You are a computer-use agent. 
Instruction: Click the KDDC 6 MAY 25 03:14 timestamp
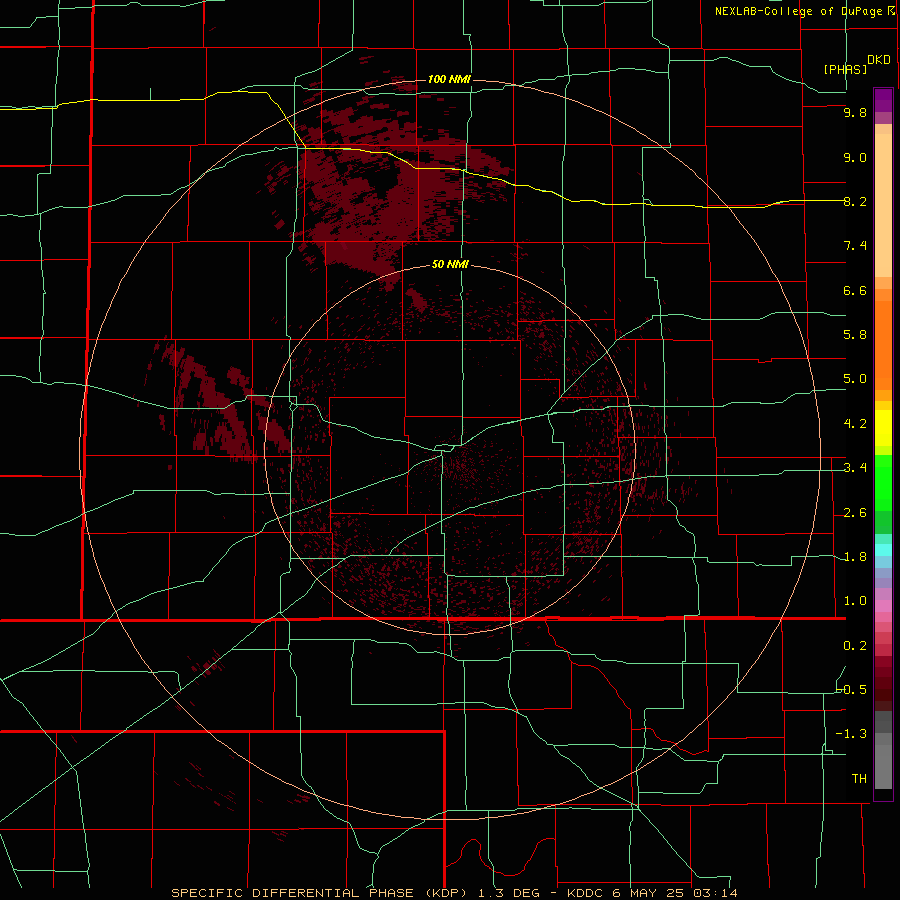tap(652, 893)
